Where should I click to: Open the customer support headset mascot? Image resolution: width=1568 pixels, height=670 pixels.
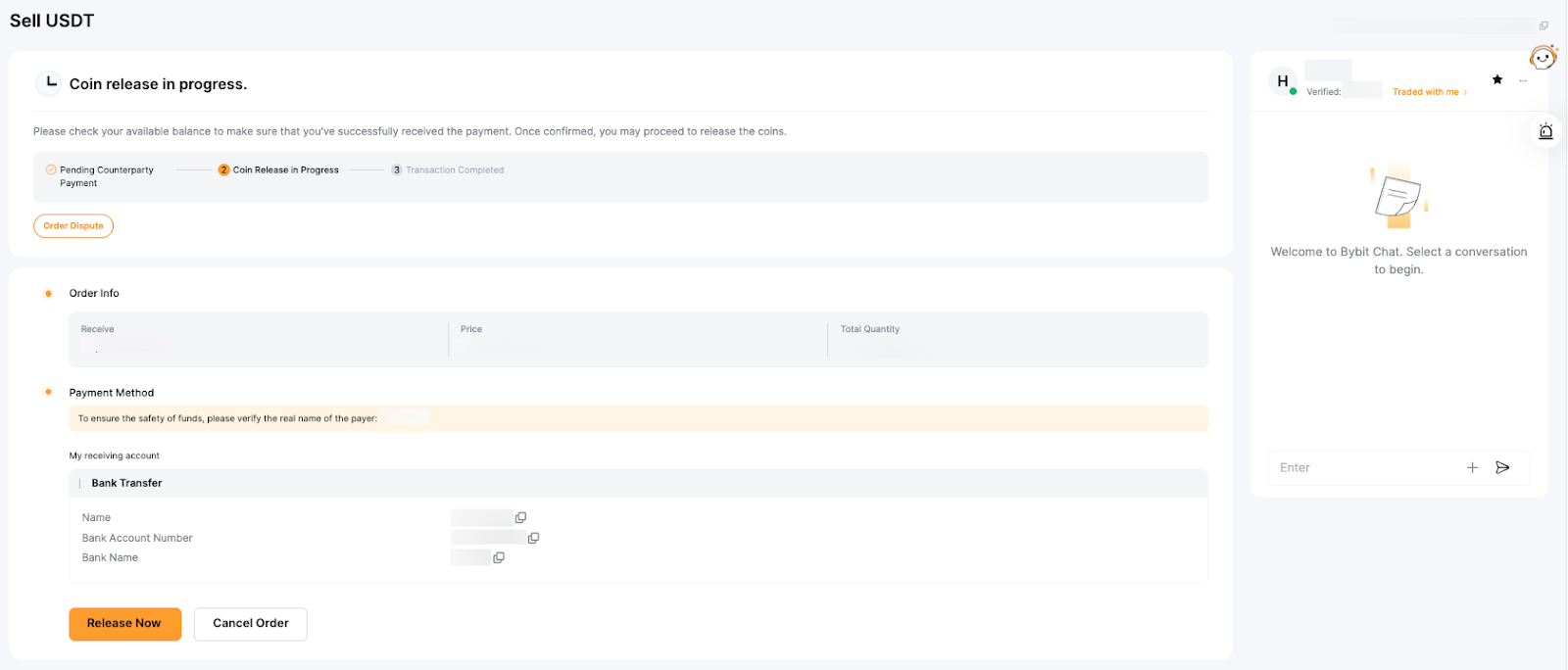coord(1543,58)
